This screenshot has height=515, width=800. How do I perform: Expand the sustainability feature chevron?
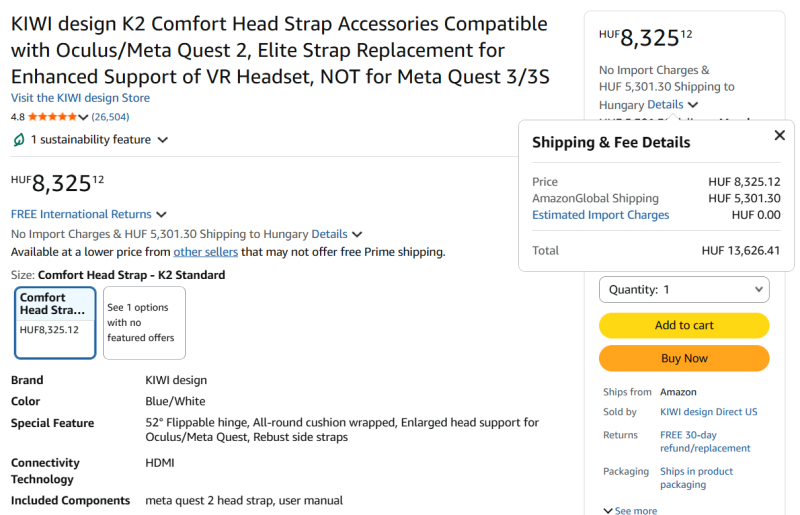(x=163, y=140)
